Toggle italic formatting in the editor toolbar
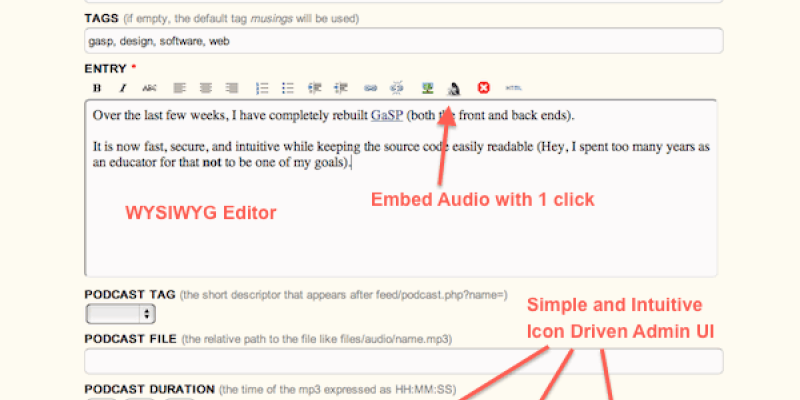This screenshot has height=400, width=800. pyautogui.click(x=122, y=88)
